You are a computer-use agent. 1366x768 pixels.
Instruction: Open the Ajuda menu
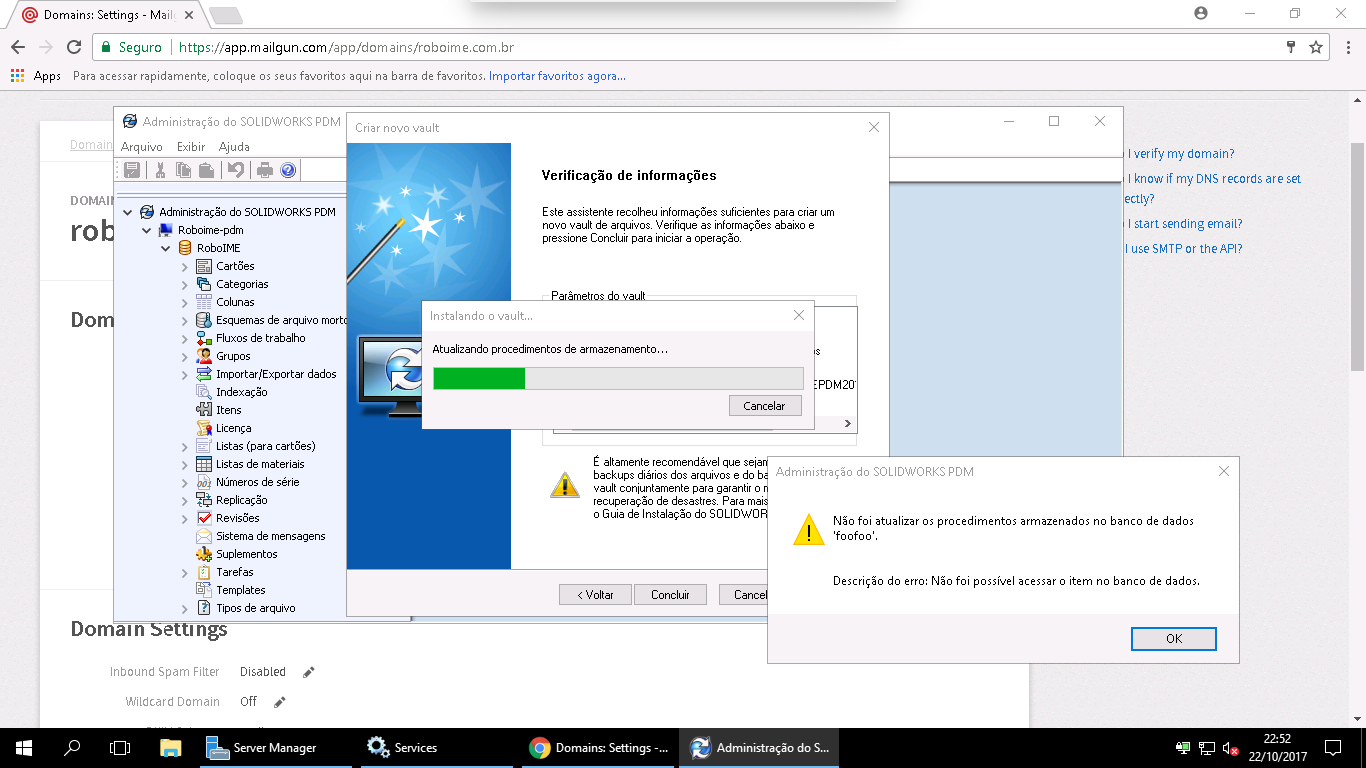pos(234,147)
